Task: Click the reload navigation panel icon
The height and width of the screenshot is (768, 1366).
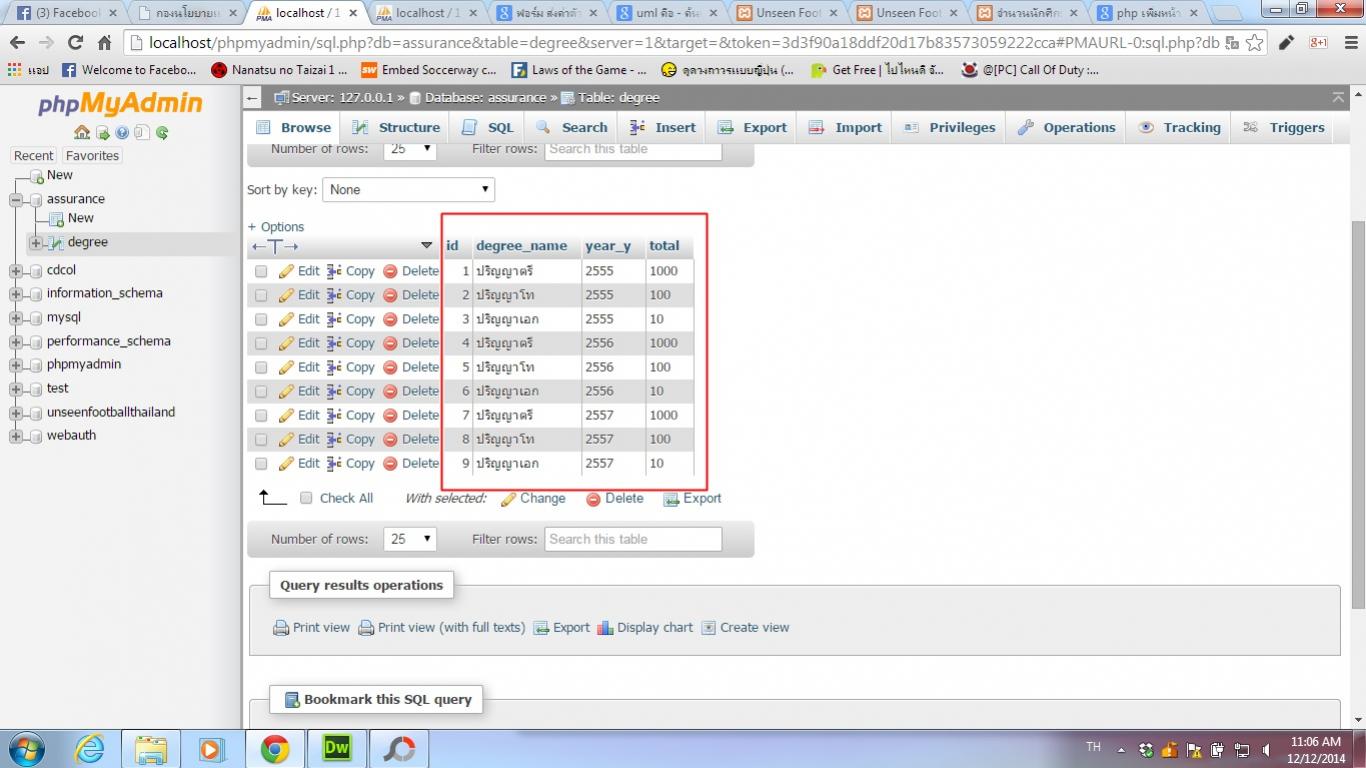Action: [162, 133]
